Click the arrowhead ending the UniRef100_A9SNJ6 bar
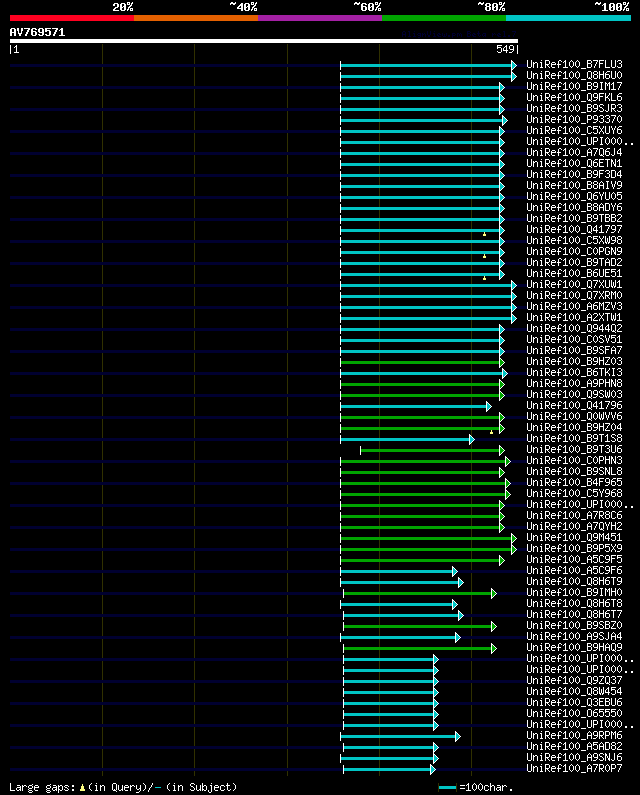Viewport: 640px width, 795px height. 436,758
